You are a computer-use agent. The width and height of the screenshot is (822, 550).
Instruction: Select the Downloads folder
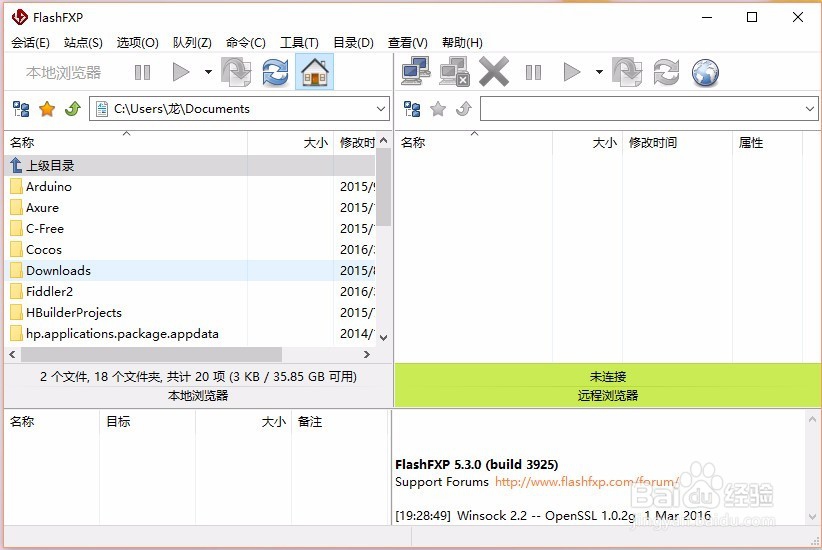point(190,271)
